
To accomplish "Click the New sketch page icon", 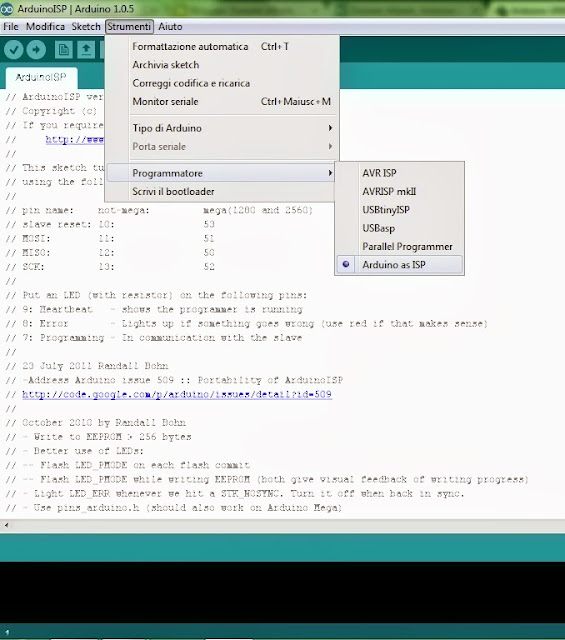I will (x=63, y=50).
